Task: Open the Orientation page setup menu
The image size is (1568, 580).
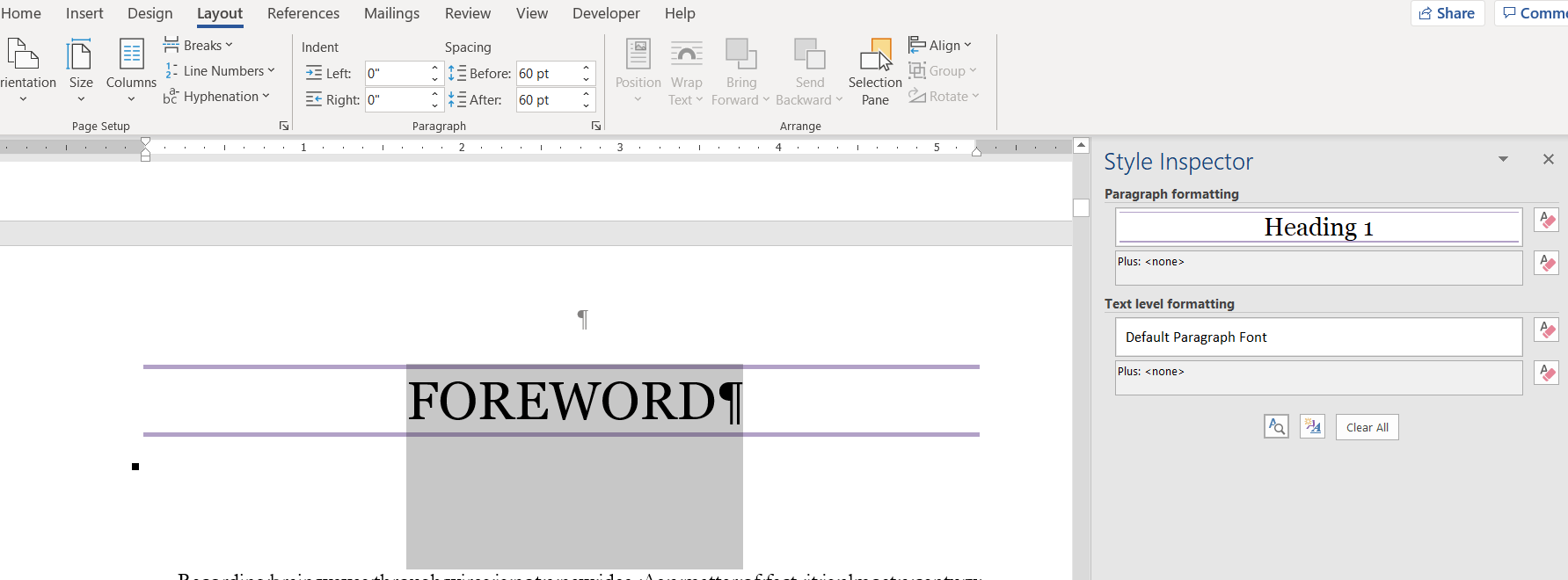Action: pos(26,70)
